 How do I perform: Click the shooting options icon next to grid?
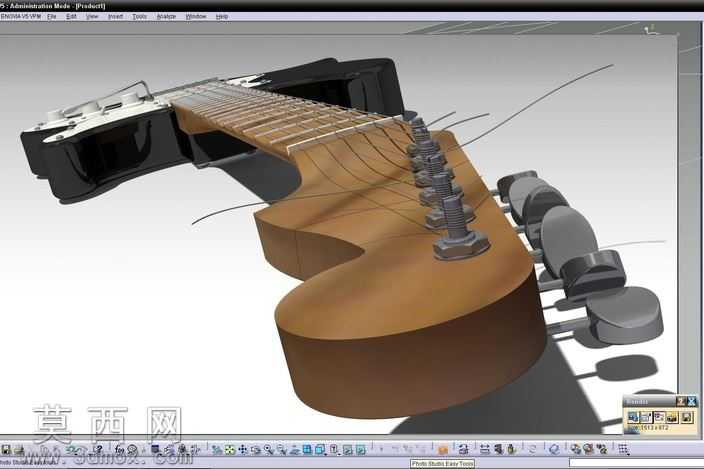pos(602,449)
